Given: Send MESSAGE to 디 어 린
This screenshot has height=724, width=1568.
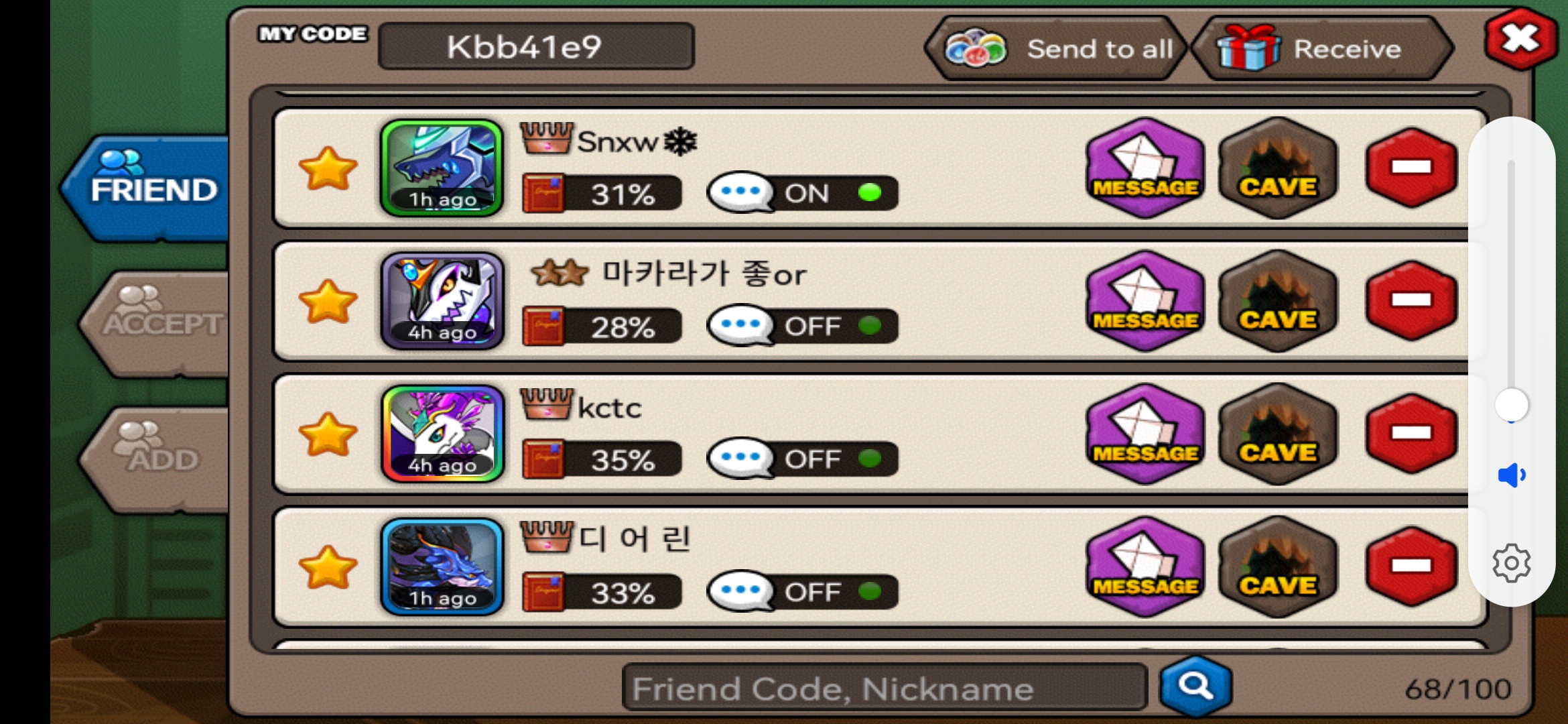Looking at the screenshot, I should pos(1145,566).
